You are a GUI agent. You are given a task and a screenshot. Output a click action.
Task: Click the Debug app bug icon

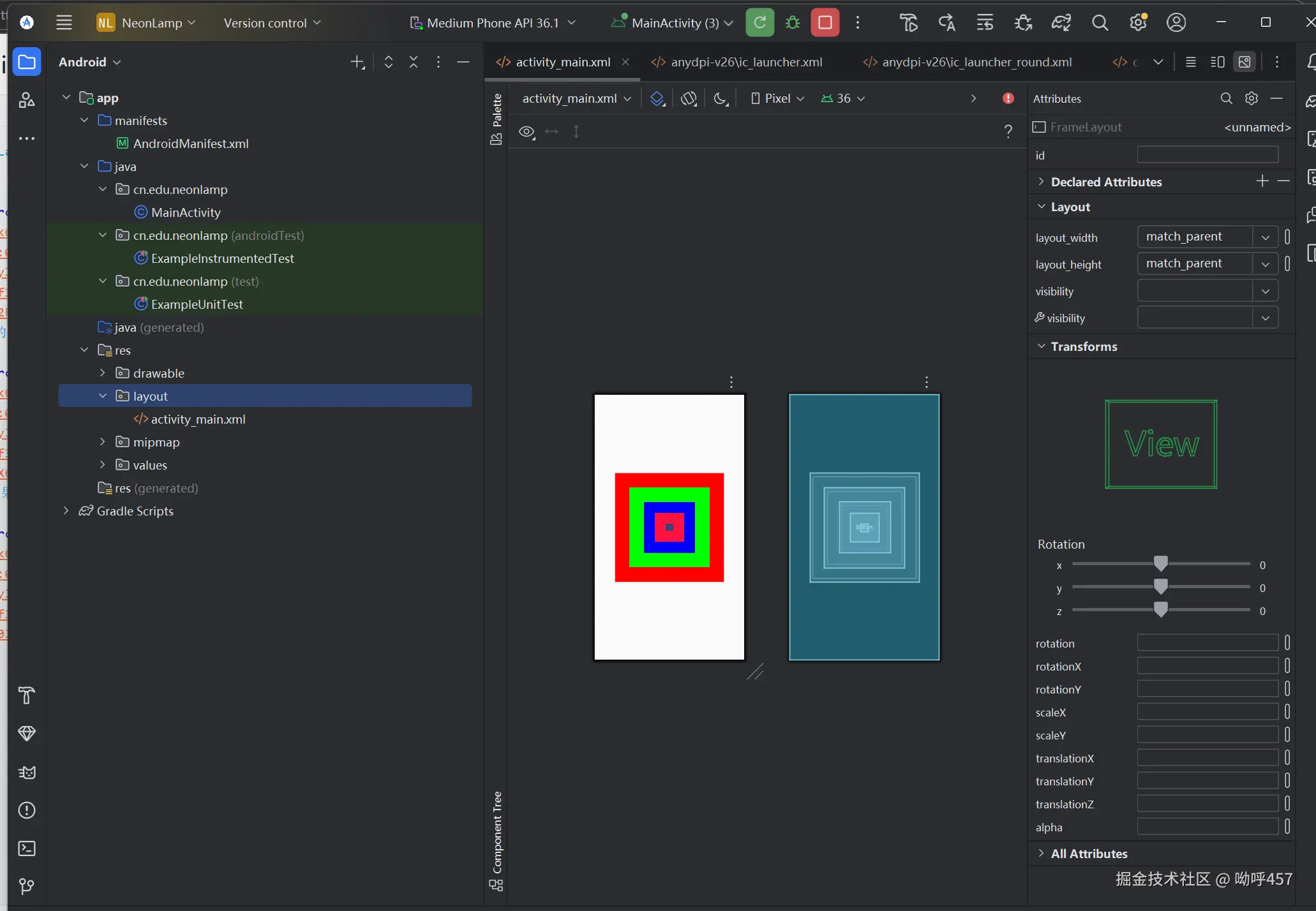click(x=793, y=23)
